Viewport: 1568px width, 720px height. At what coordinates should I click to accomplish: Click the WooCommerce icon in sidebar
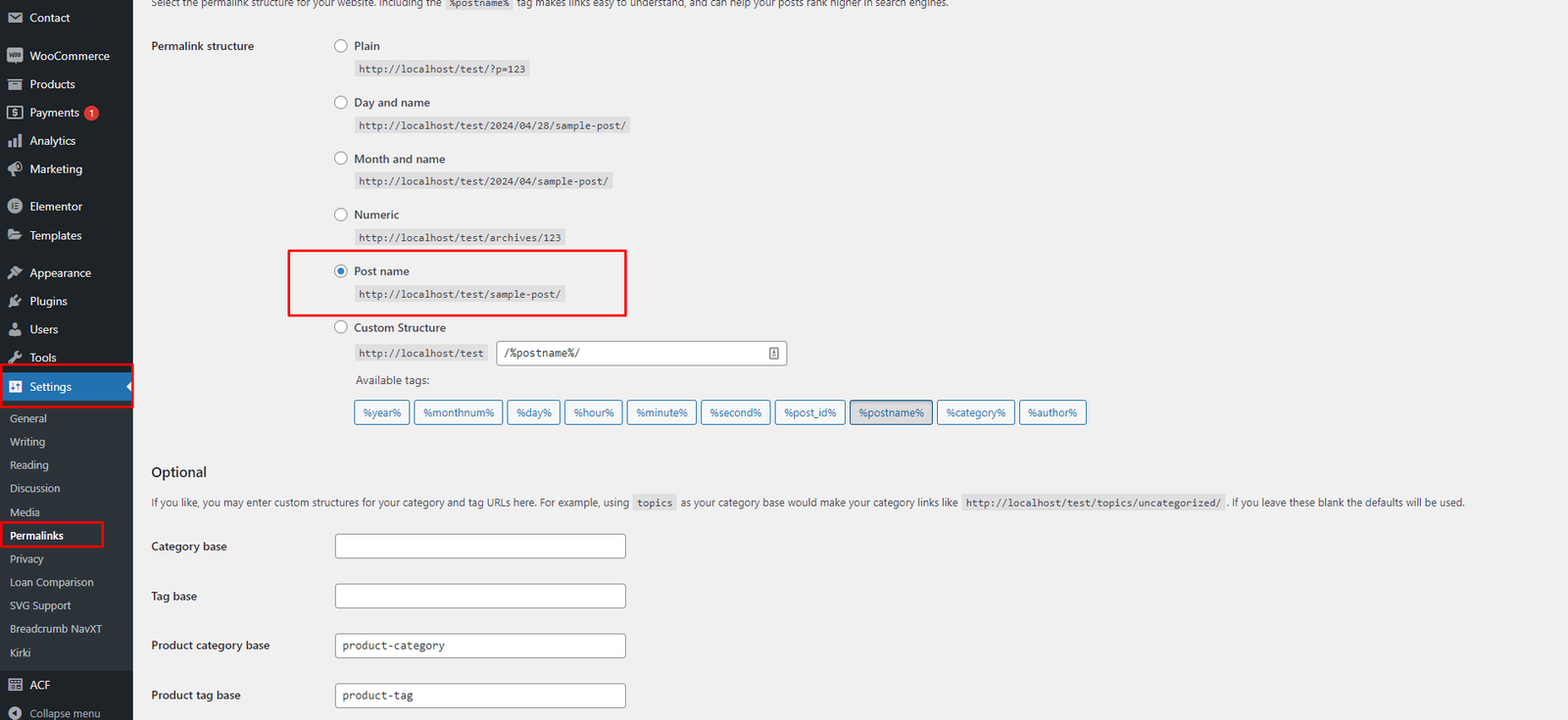coord(15,56)
